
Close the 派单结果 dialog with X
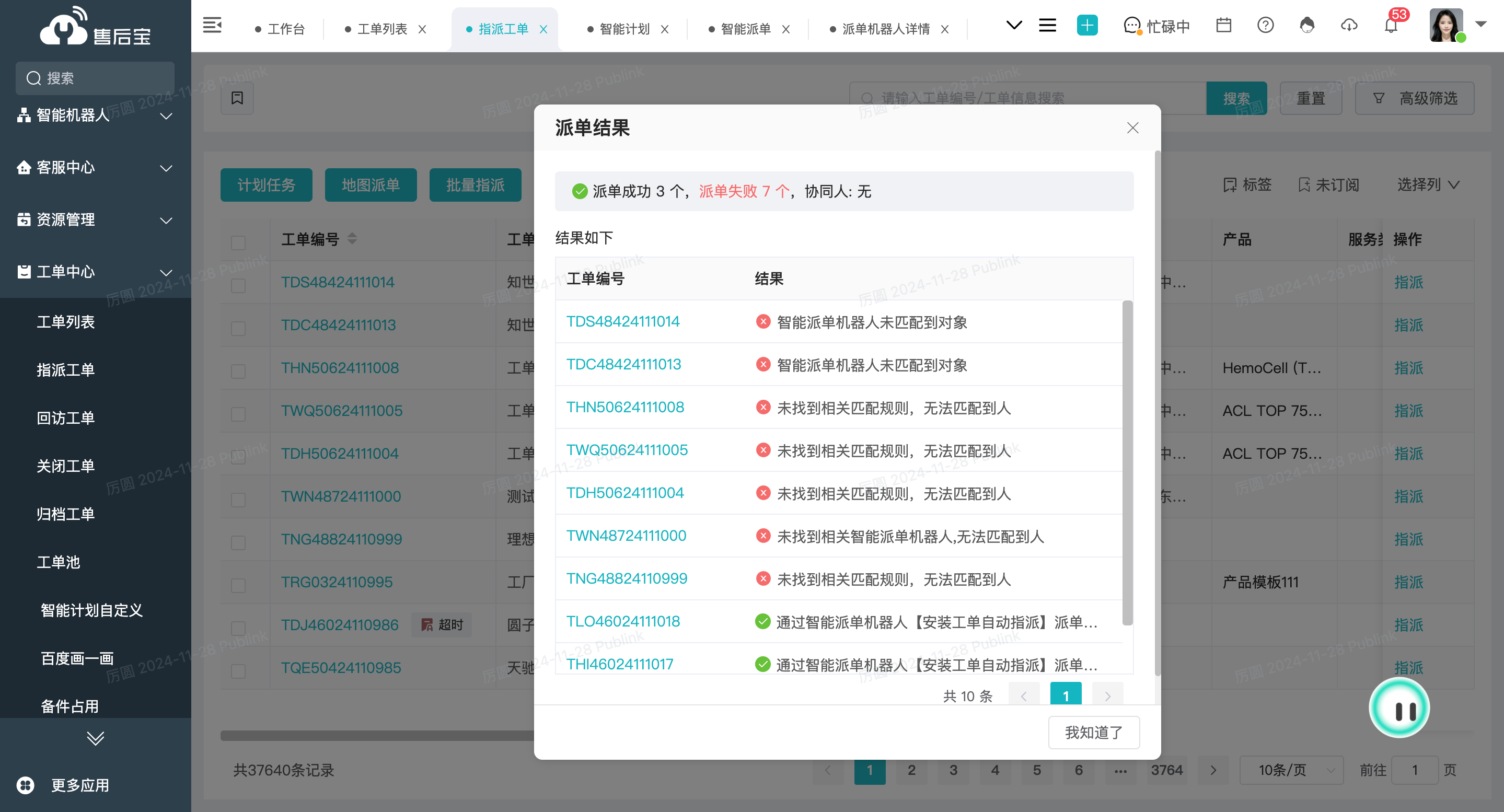tap(1132, 128)
